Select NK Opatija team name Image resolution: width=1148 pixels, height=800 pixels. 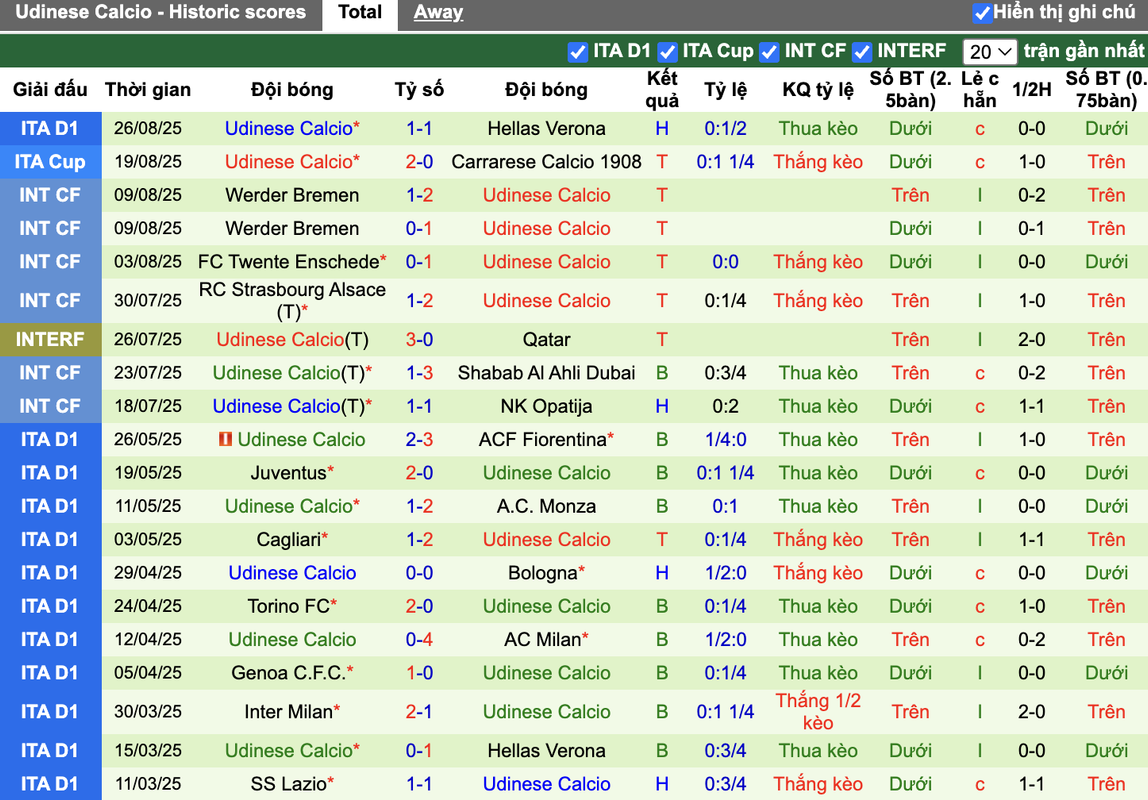(546, 406)
